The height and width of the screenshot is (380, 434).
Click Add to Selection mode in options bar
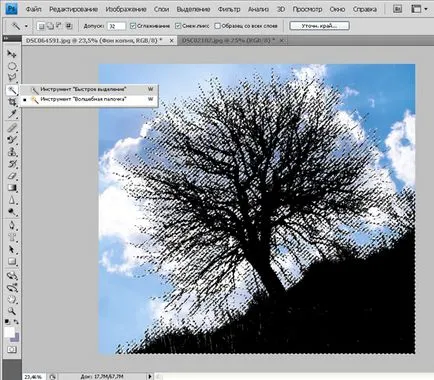[50, 26]
